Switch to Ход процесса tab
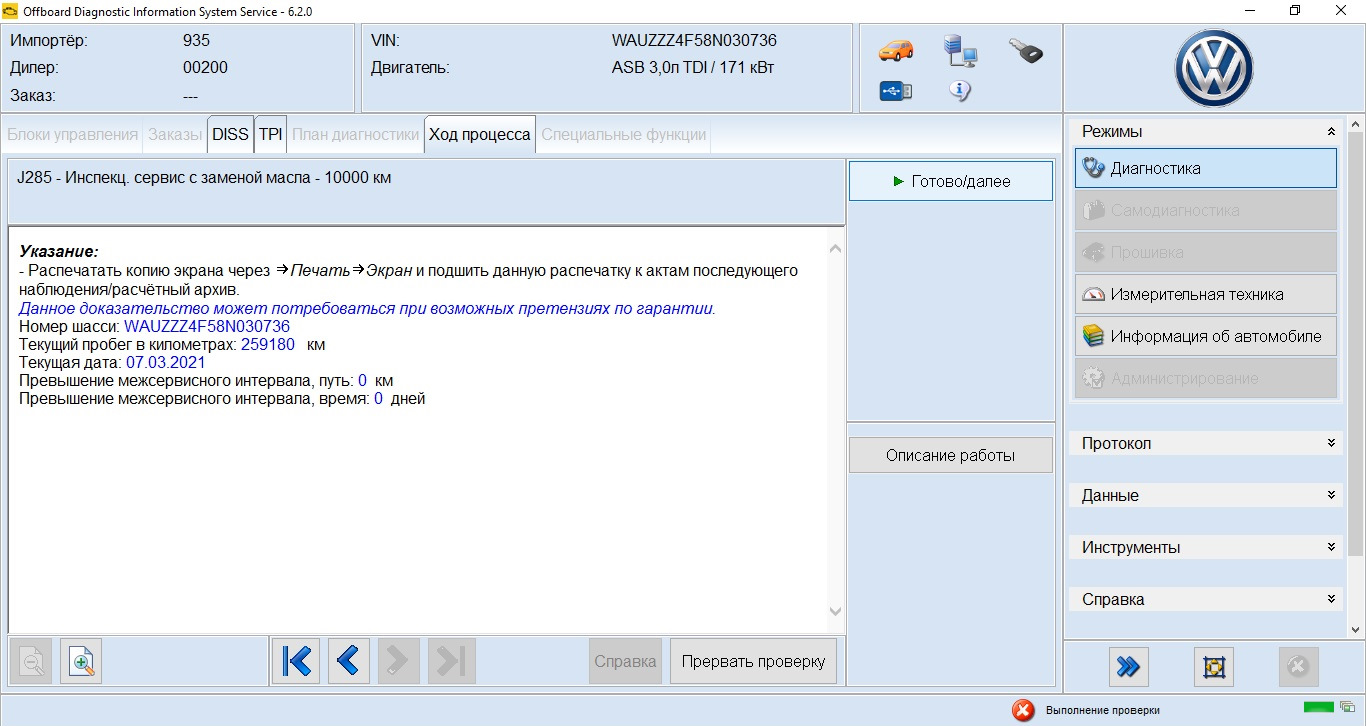Viewport: 1366px width, 726px height. pyautogui.click(x=480, y=134)
